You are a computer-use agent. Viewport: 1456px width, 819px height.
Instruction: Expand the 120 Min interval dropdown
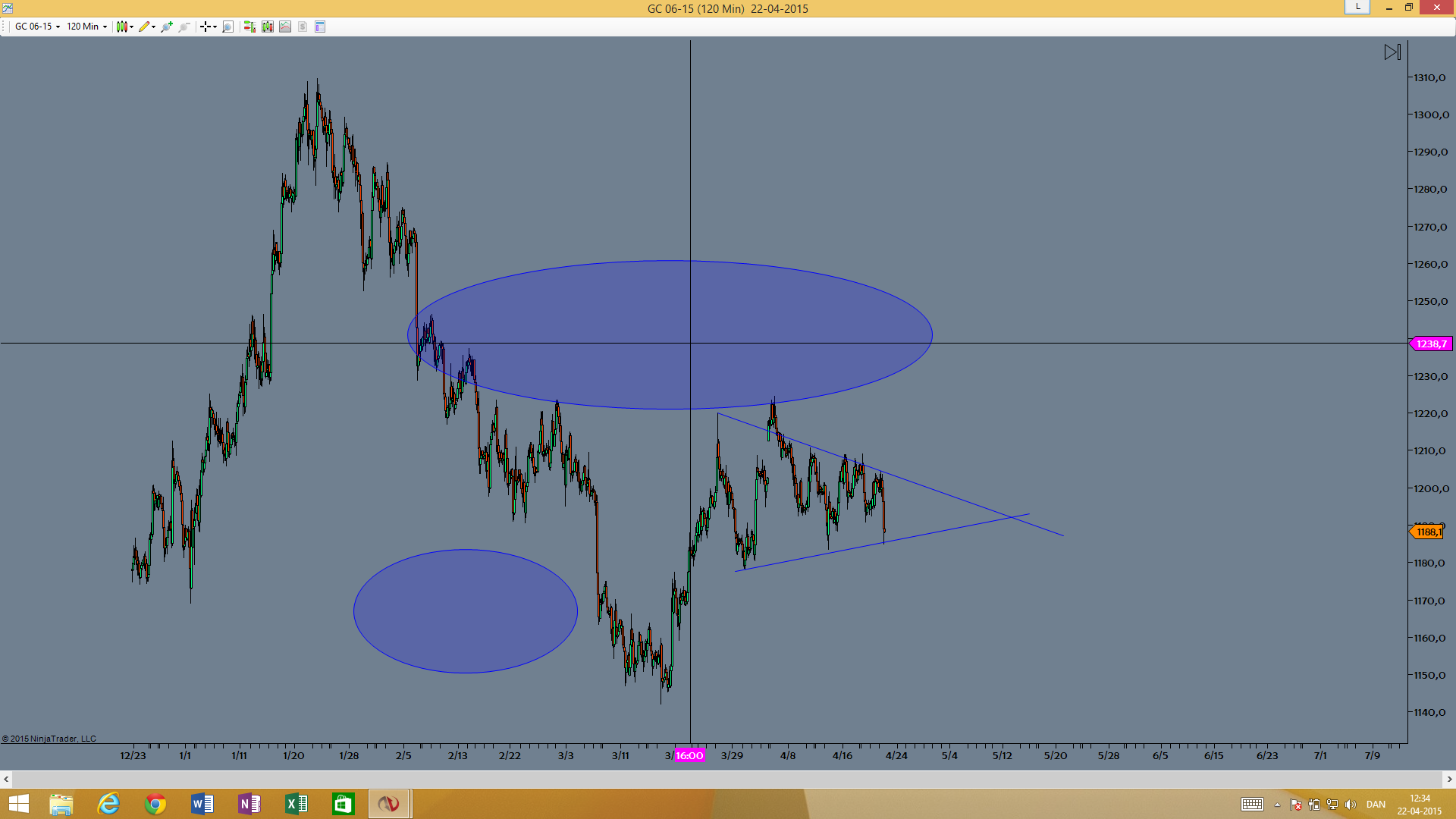click(x=86, y=27)
